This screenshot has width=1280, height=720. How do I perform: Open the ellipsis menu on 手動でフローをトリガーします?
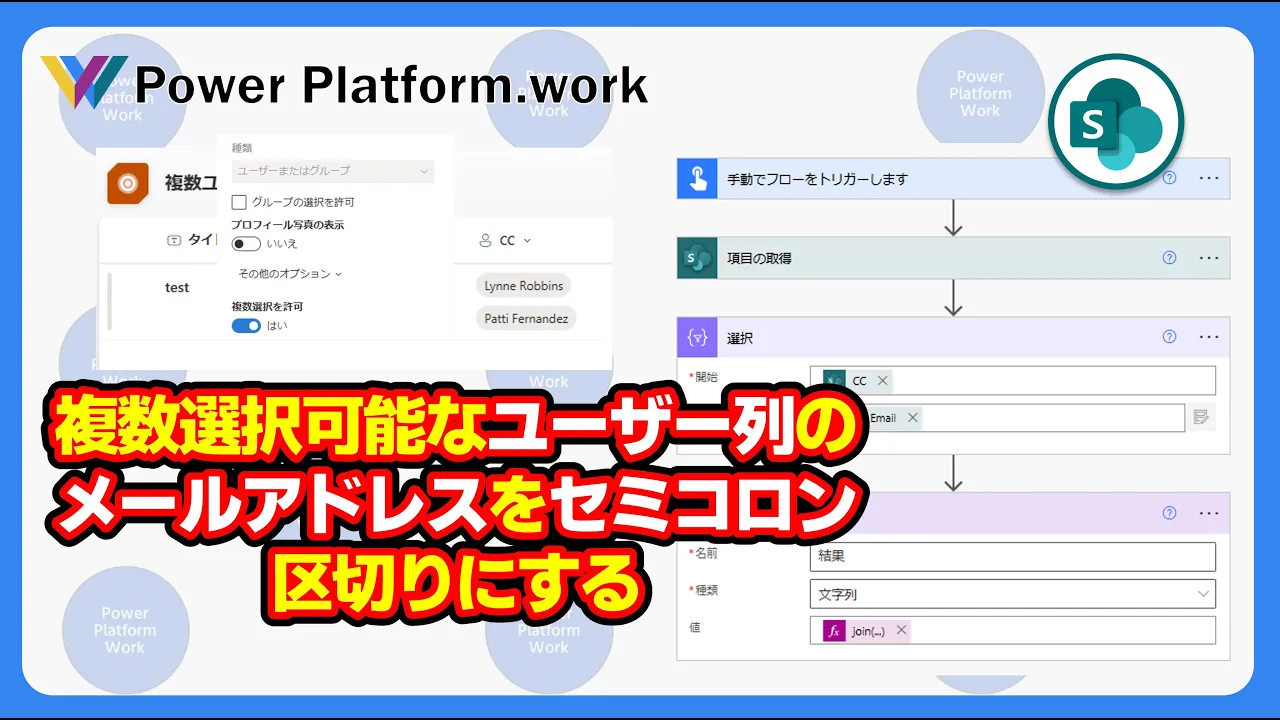click(1209, 178)
